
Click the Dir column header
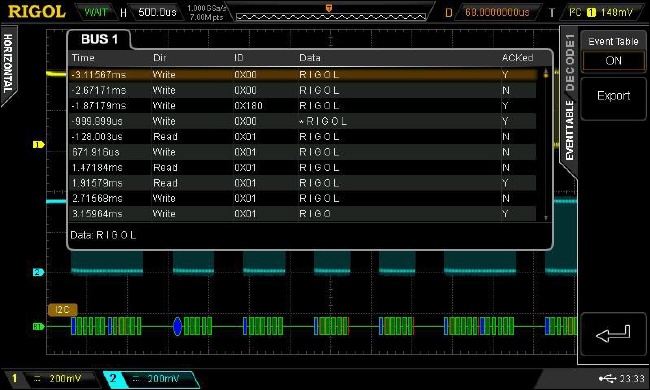pos(160,58)
